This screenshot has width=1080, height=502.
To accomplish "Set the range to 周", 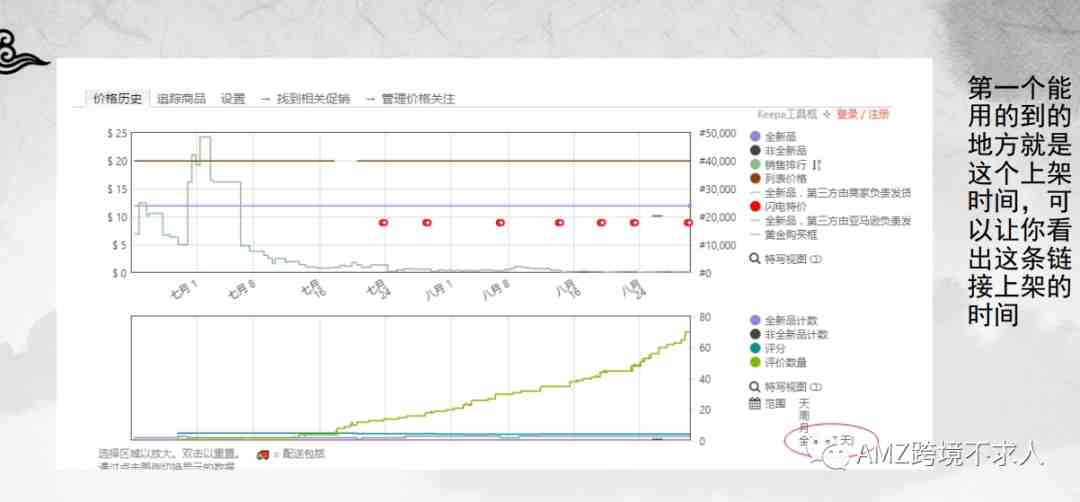I will coord(804,416).
